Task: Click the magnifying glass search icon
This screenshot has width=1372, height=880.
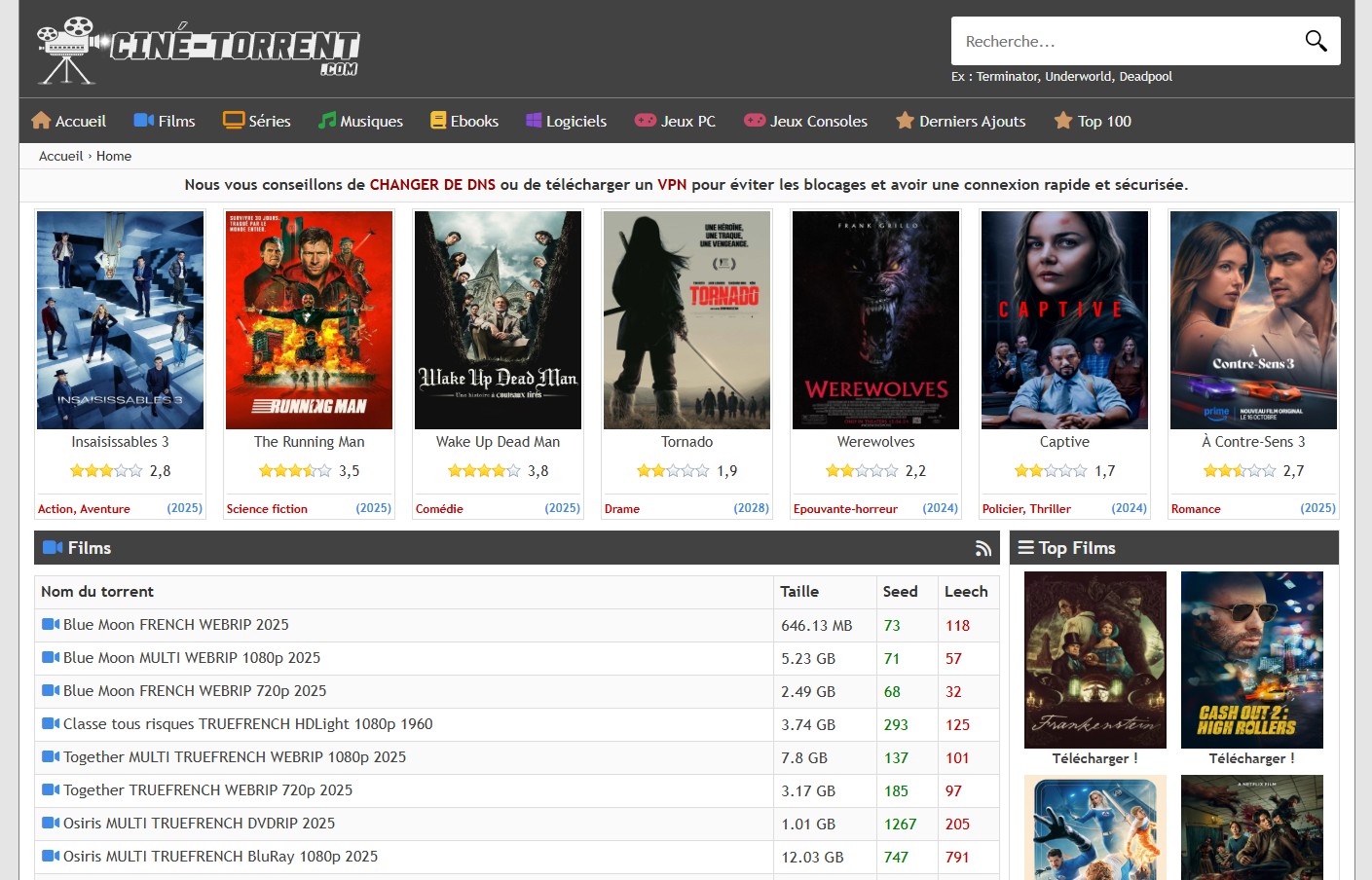Action: tap(1316, 41)
